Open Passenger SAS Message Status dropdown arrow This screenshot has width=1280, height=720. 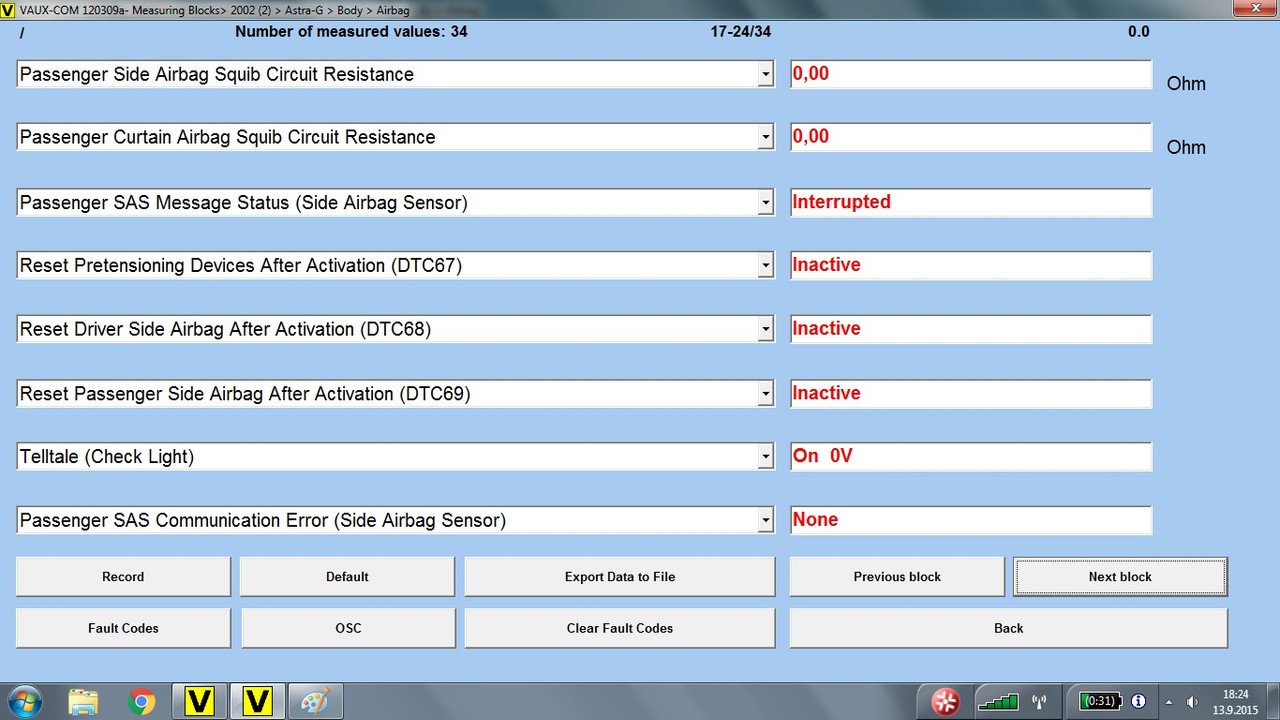tap(766, 202)
